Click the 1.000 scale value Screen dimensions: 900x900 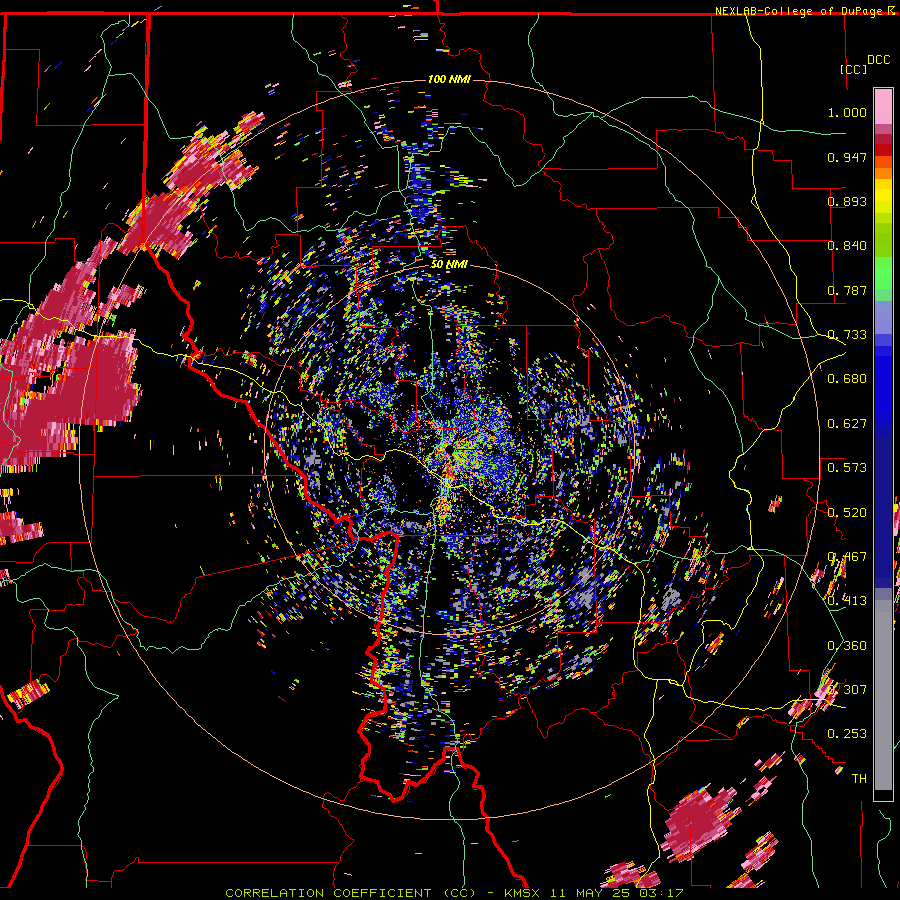click(847, 112)
